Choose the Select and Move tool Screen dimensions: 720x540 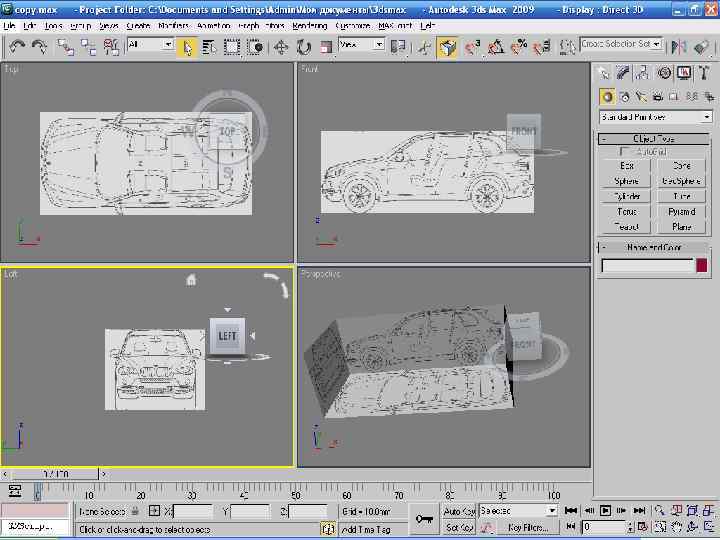(x=281, y=46)
